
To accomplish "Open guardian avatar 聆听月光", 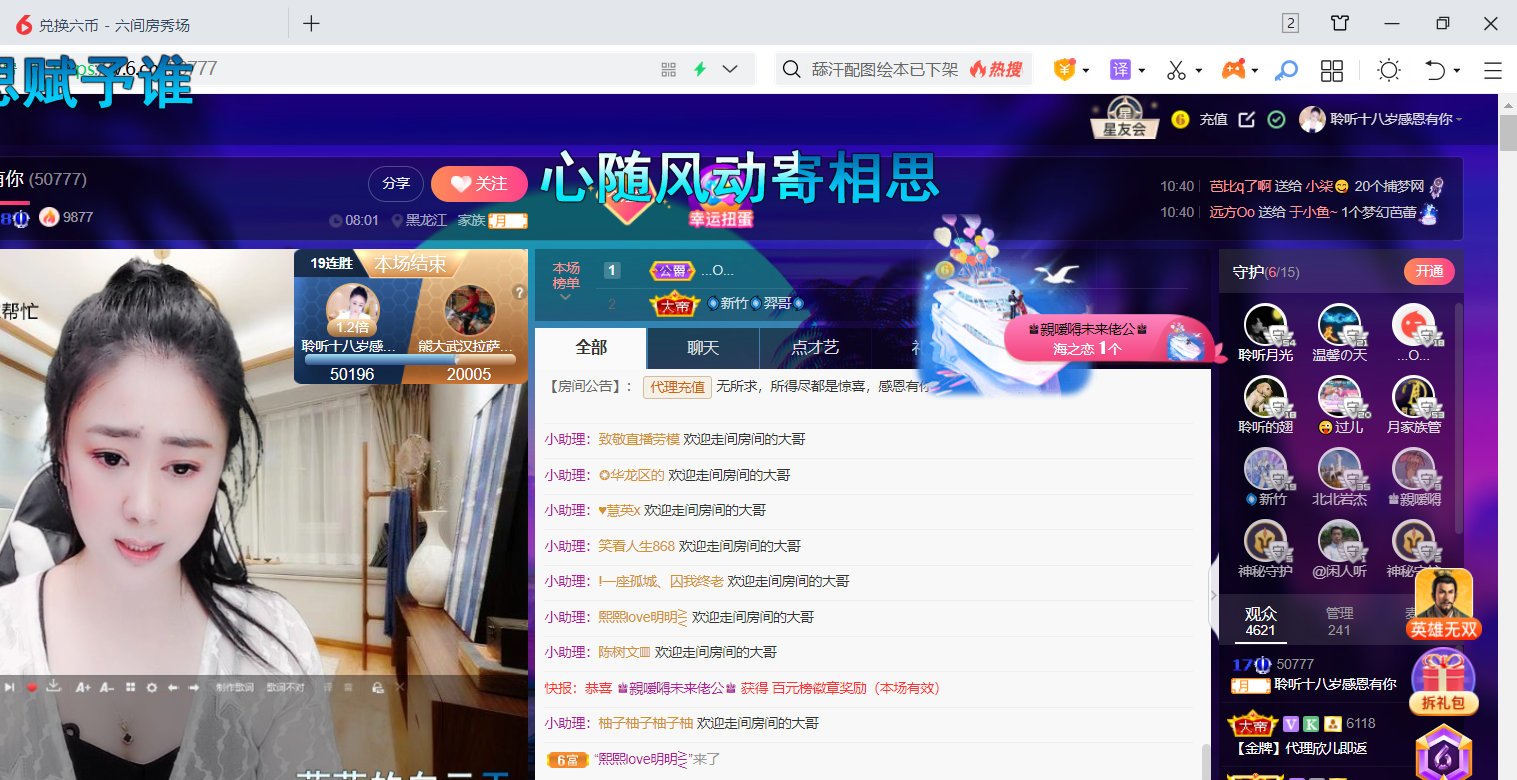I will [x=1265, y=325].
